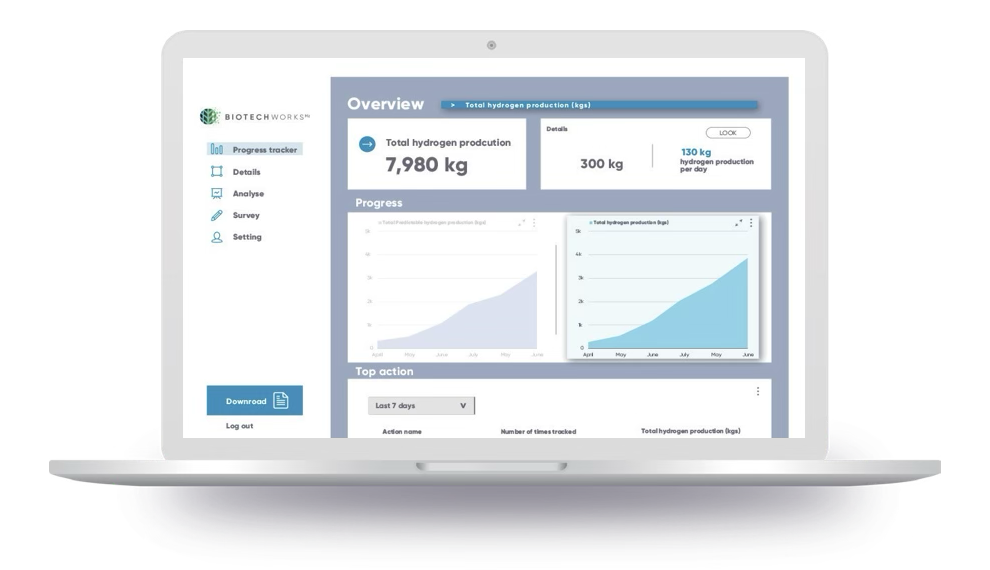Click the Total hydrogen production breadcrumb bar

click(598, 105)
